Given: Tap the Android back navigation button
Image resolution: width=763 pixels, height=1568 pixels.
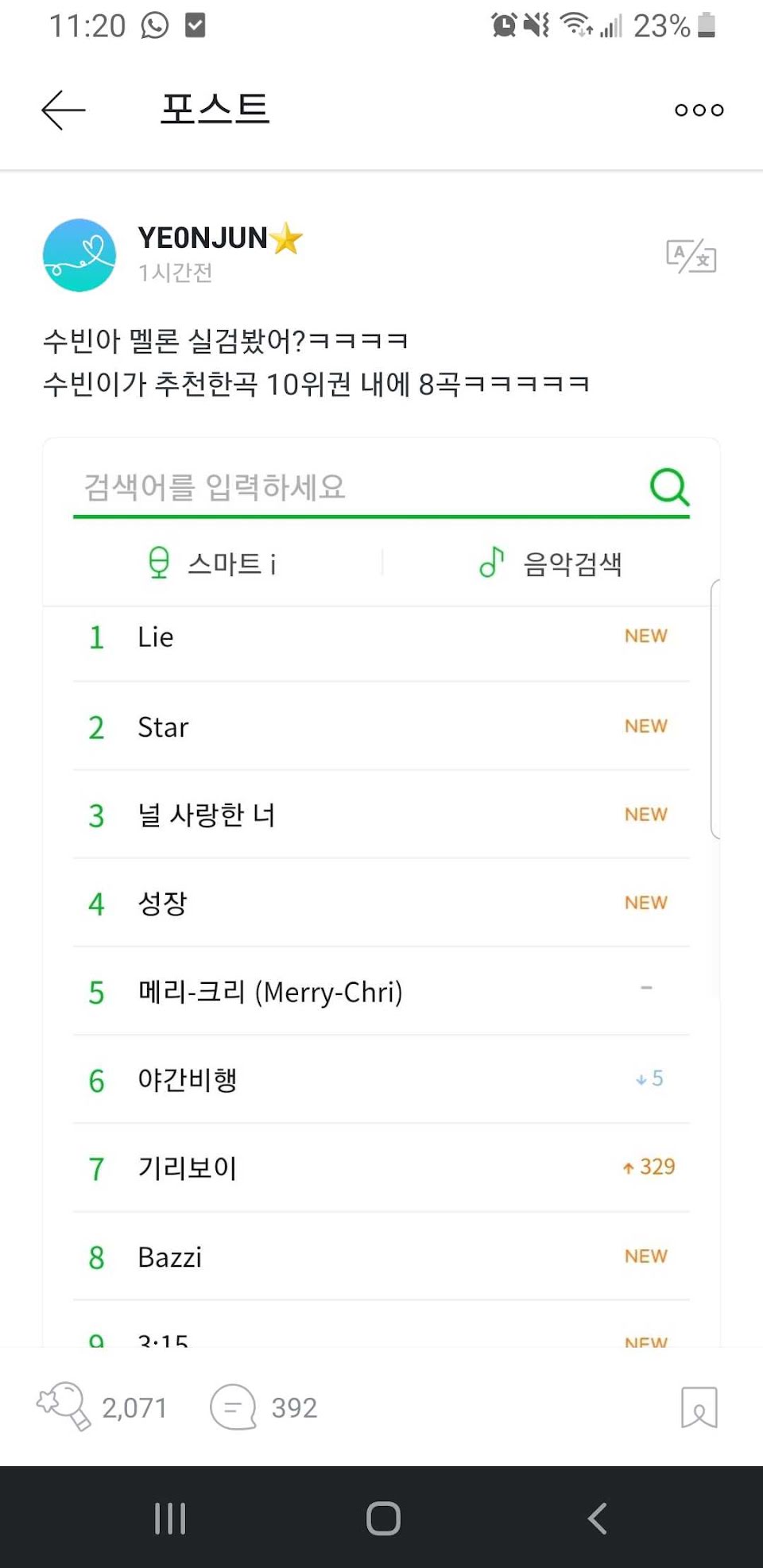Looking at the screenshot, I should (597, 1518).
